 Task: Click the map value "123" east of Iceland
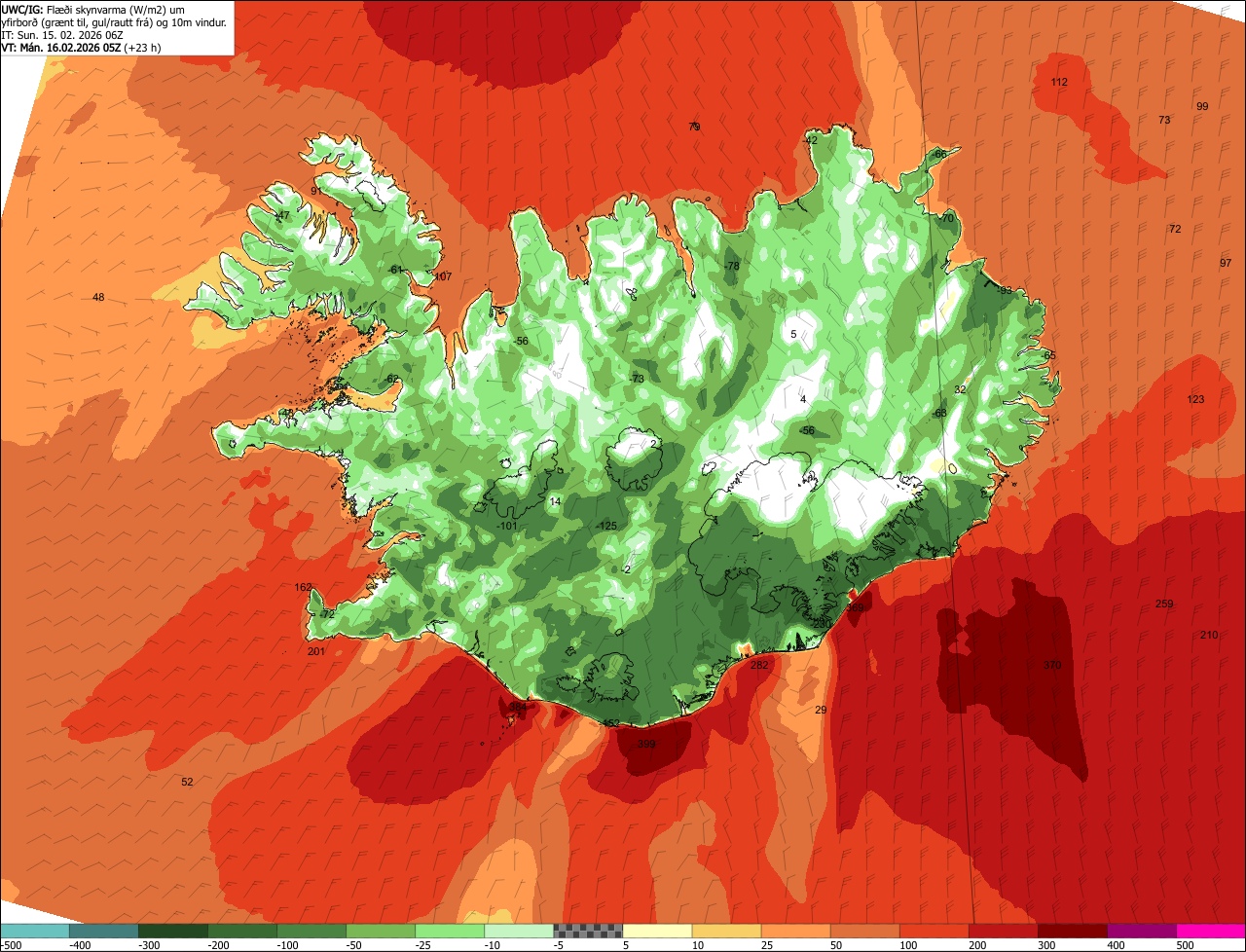(x=1195, y=399)
